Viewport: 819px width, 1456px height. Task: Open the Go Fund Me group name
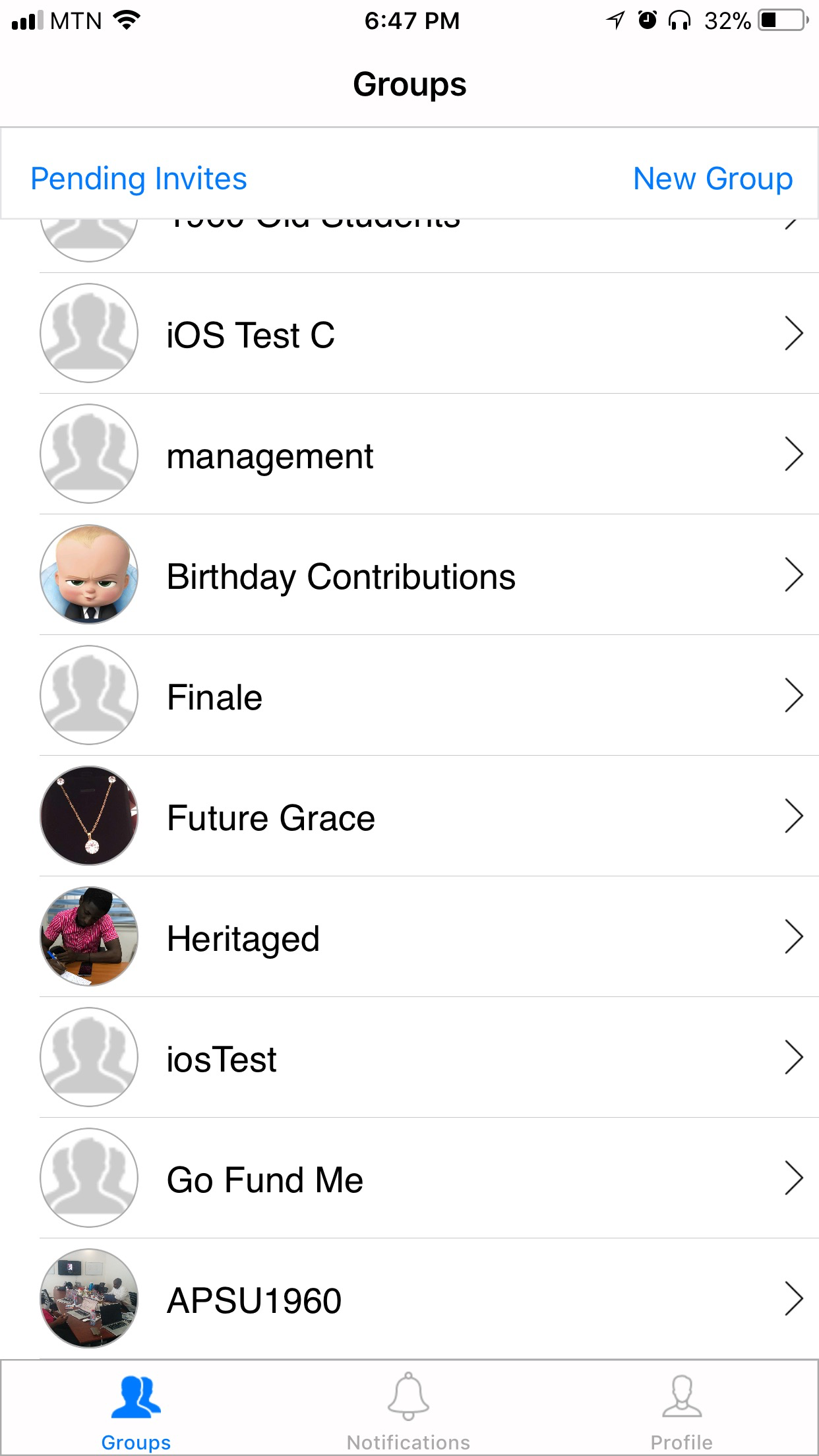click(x=264, y=1180)
